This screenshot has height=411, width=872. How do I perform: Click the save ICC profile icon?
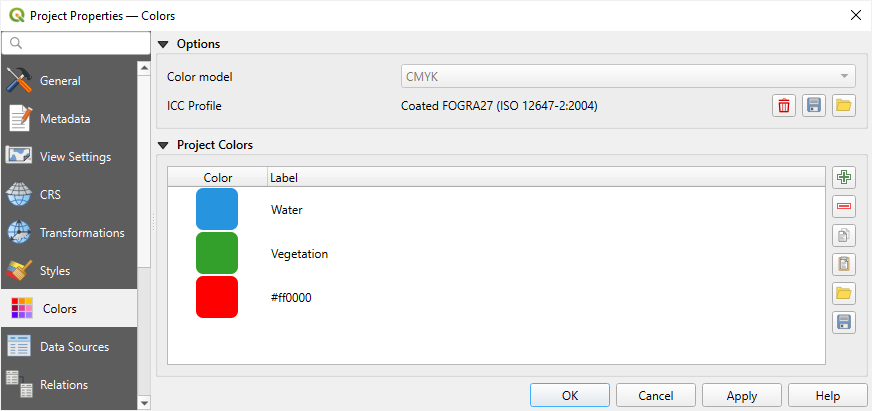[814, 106]
